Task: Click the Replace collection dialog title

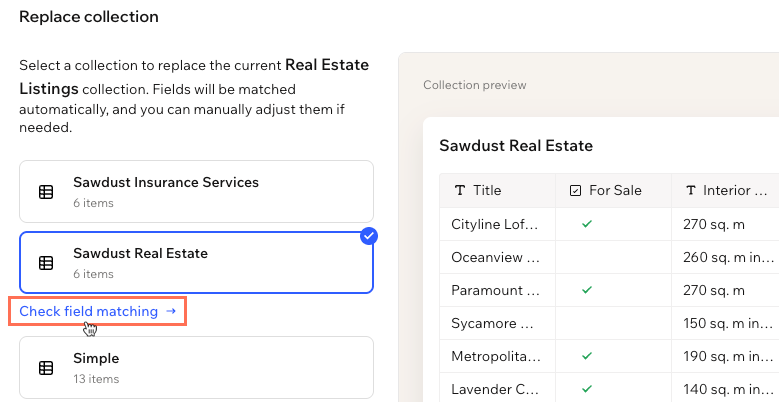Action: click(x=89, y=16)
